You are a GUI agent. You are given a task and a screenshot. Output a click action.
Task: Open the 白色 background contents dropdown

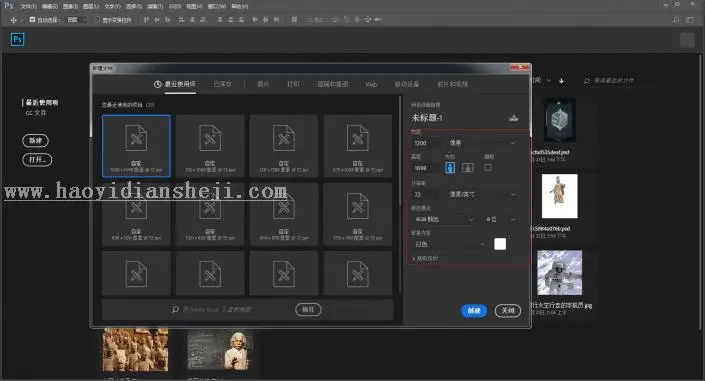pyautogui.click(x=449, y=244)
